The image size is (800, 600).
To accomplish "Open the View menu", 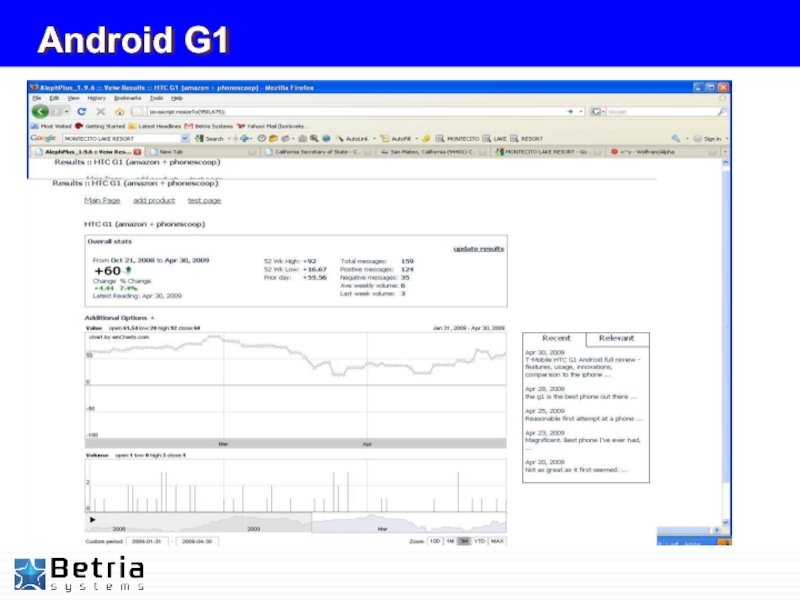I will click(x=73, y=98).
